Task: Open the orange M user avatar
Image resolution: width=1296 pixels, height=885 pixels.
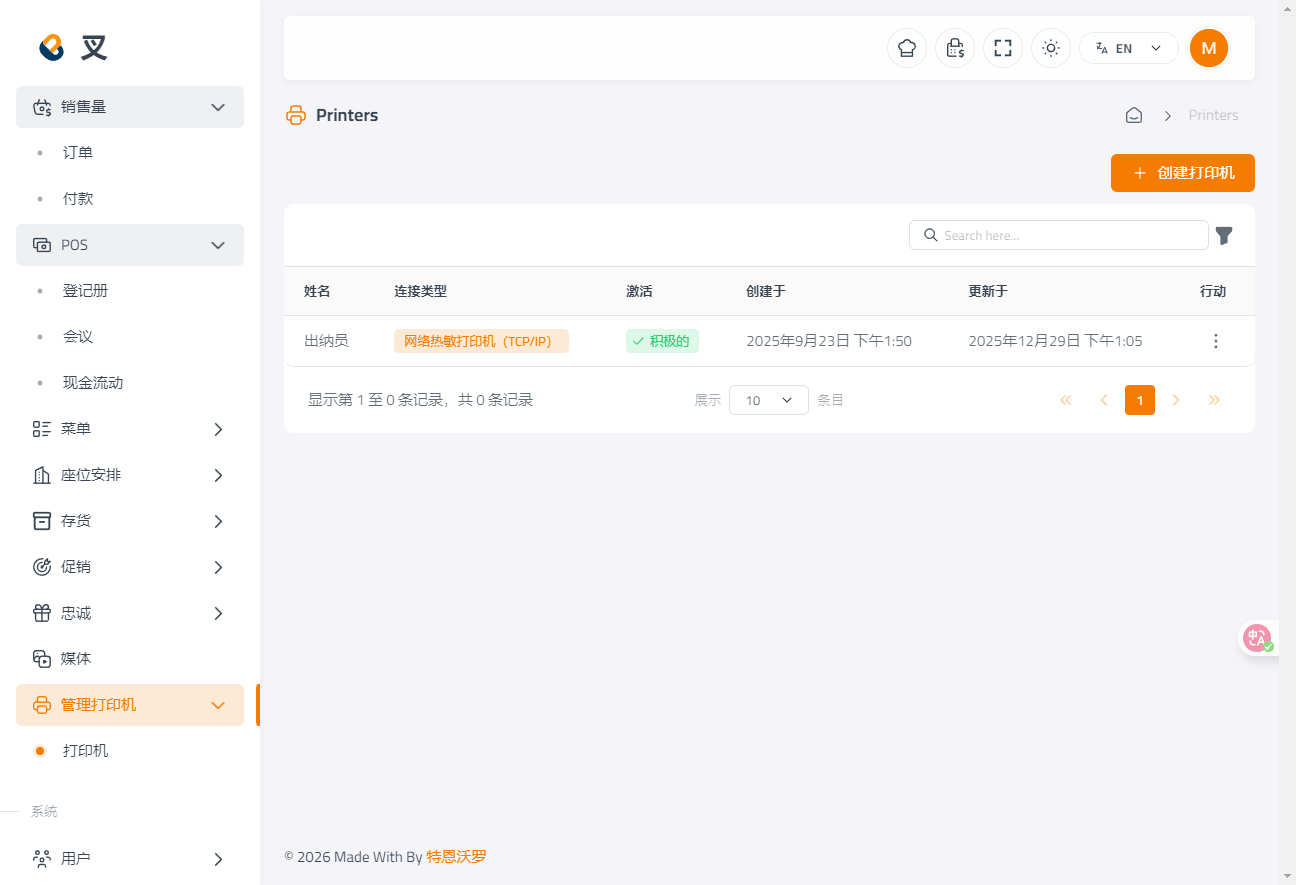Action: click(1209, 48)
